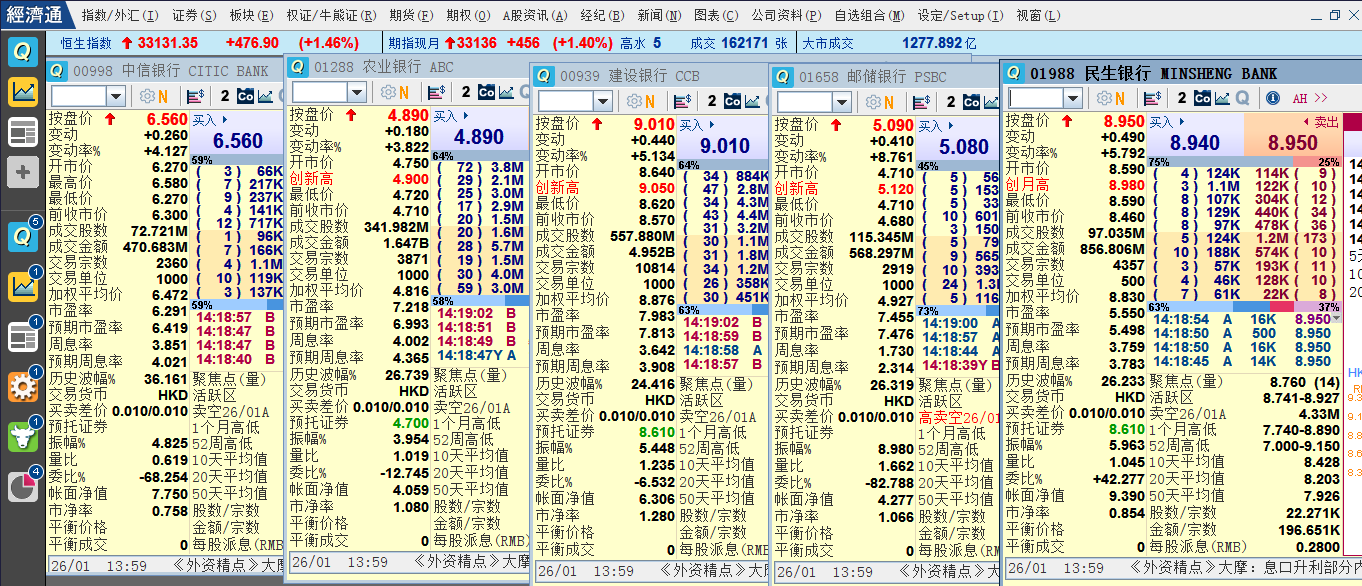Image resolution: width=1362 pixels, height=586 pixels.
Task: Click the bull head icon in left sidebar
Action: pyautogui.click(x=22, y=437)
